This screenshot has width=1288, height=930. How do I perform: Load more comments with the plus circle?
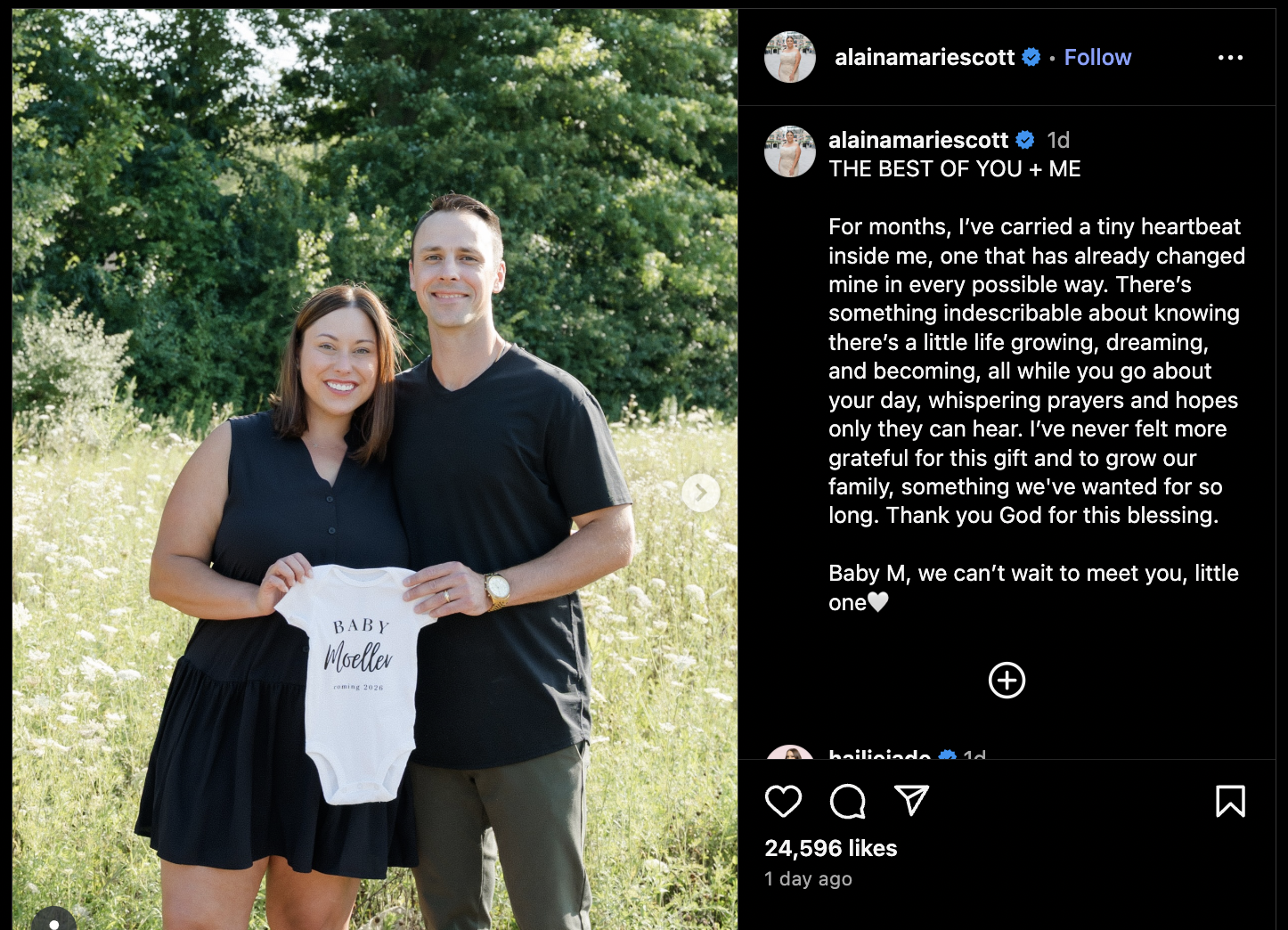(x=1007, y=681)
